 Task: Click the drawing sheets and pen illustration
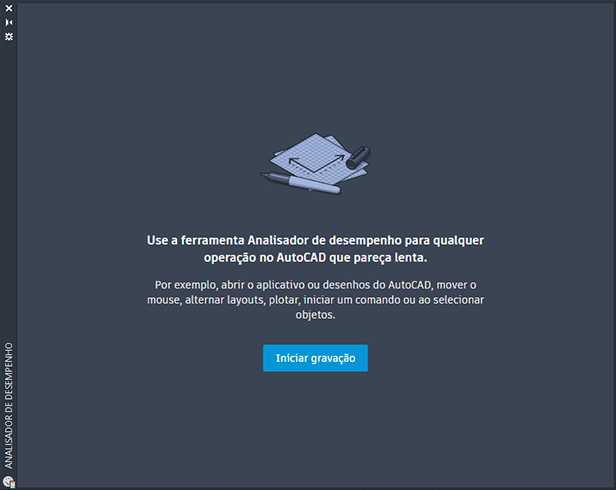point(315,164)
